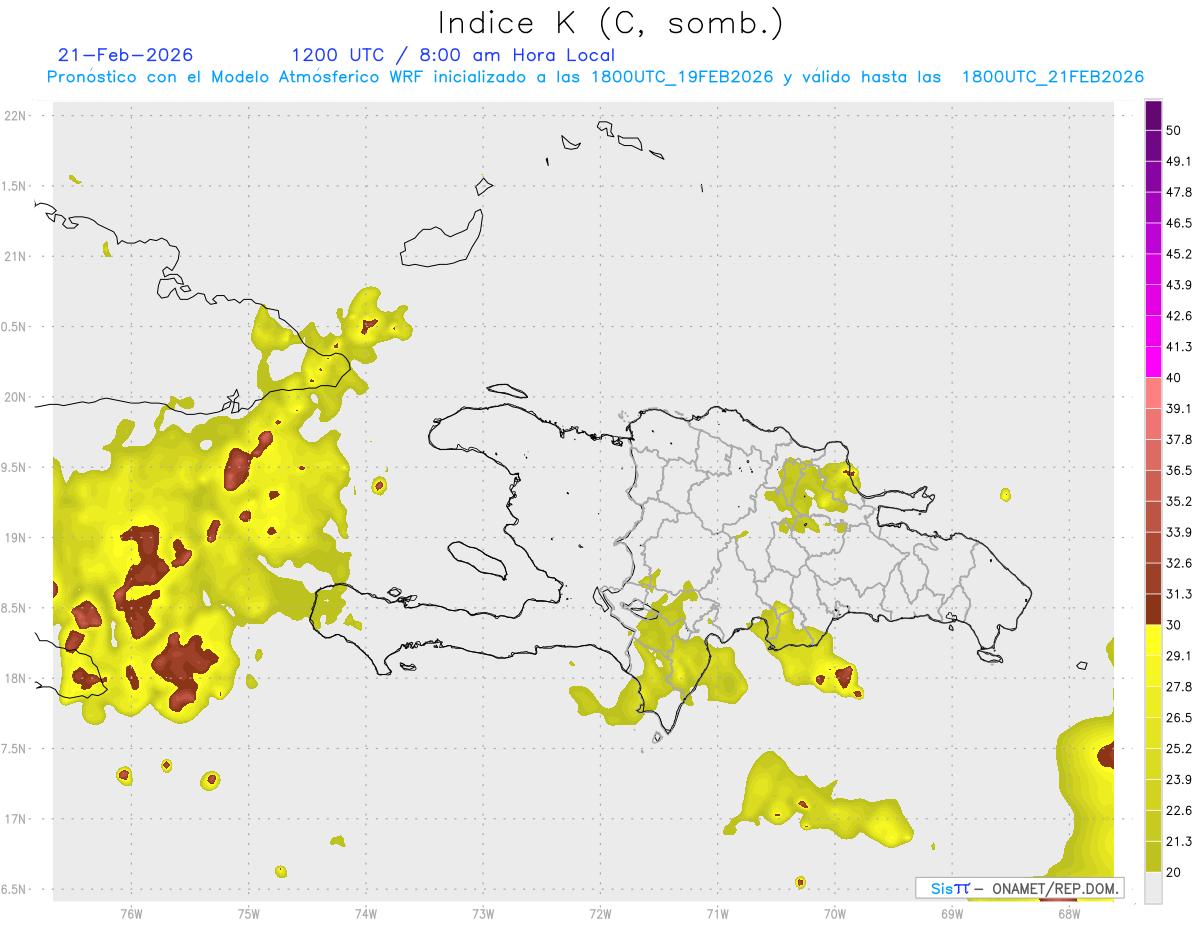
Task: Click the '21N' latitude label
Action: coord(17,256)
